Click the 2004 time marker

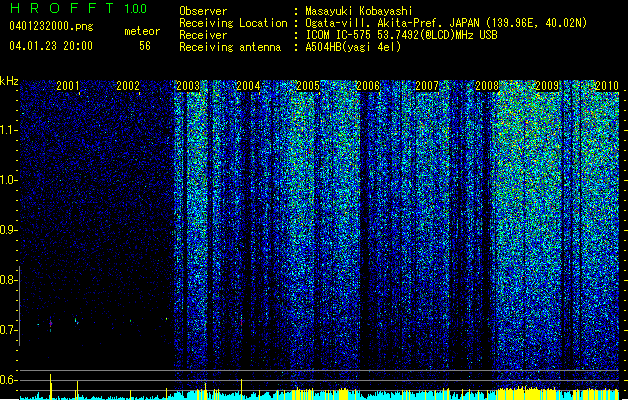(248, 86)
